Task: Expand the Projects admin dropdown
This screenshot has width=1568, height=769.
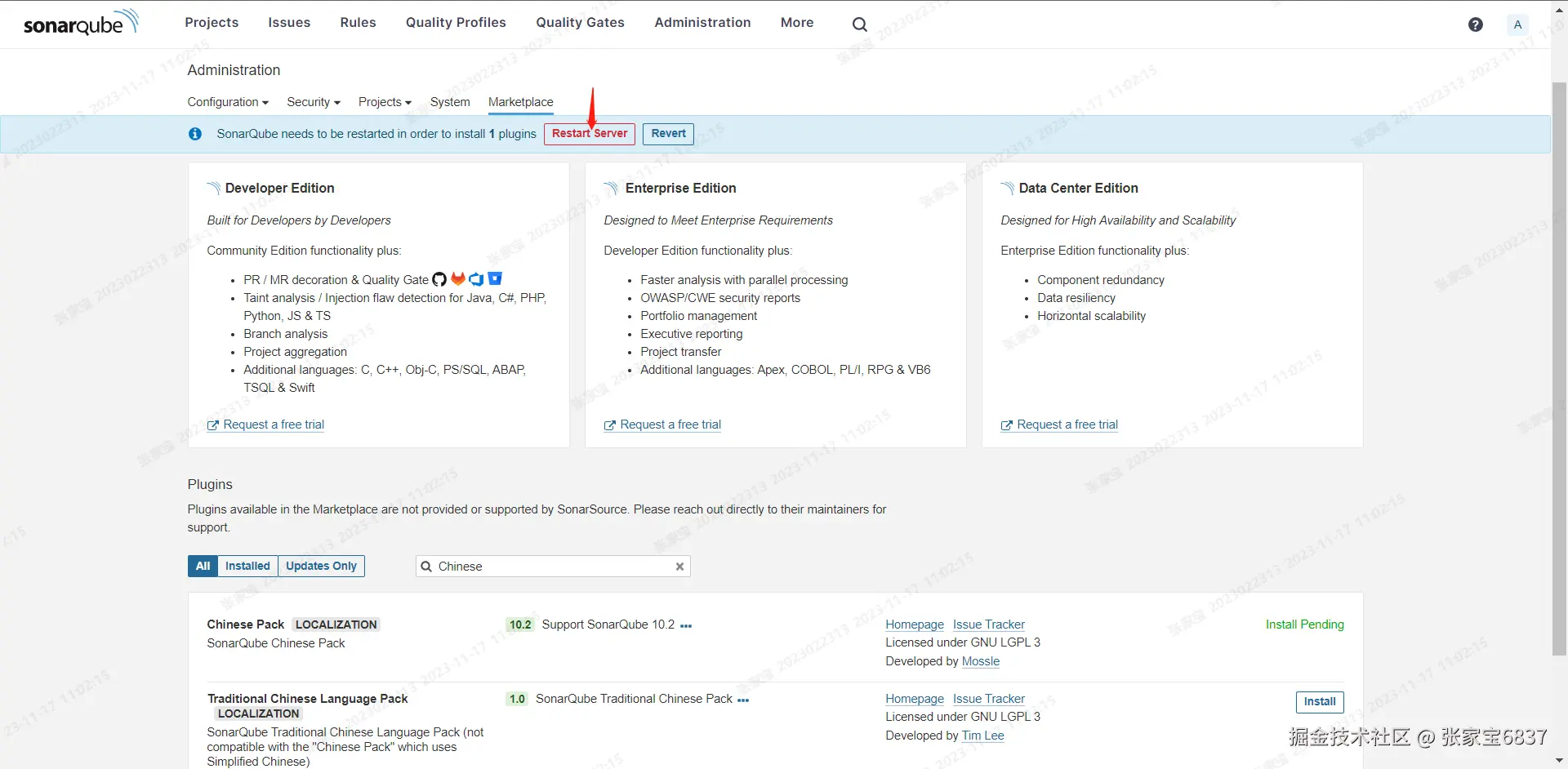Action: pos(385,102)
